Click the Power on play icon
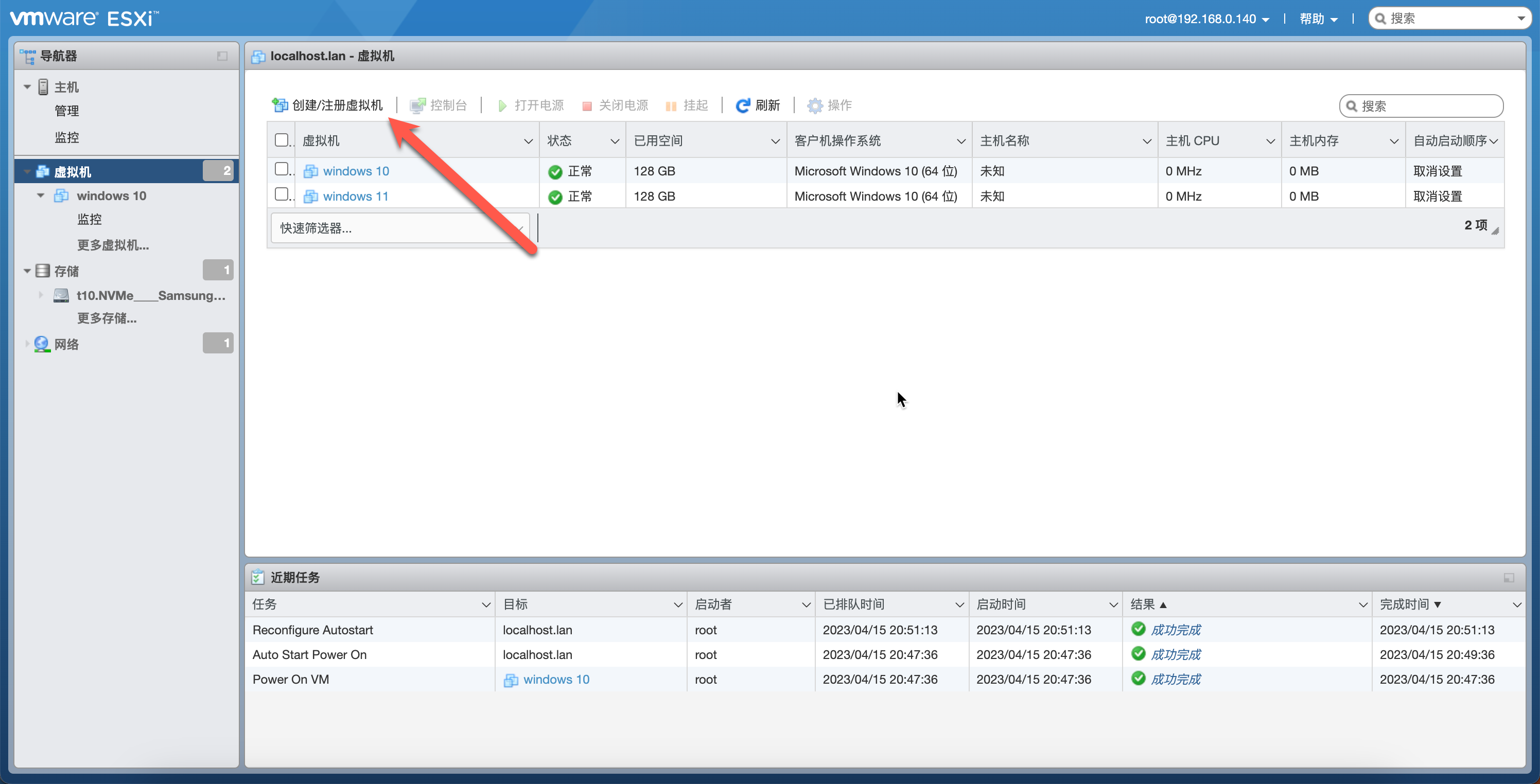 point(502,106)
